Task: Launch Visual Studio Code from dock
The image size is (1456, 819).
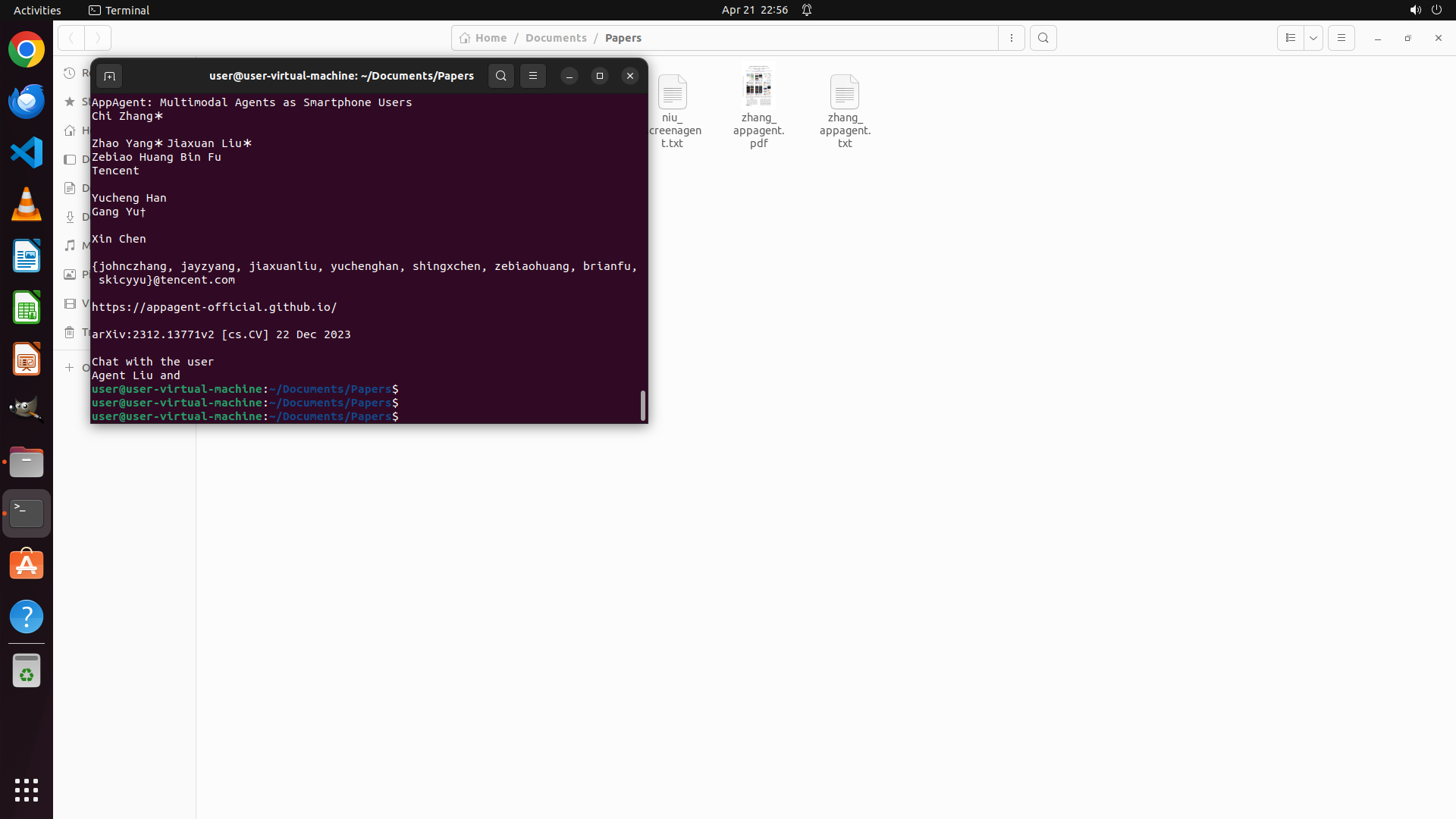Action: (27, 152)
